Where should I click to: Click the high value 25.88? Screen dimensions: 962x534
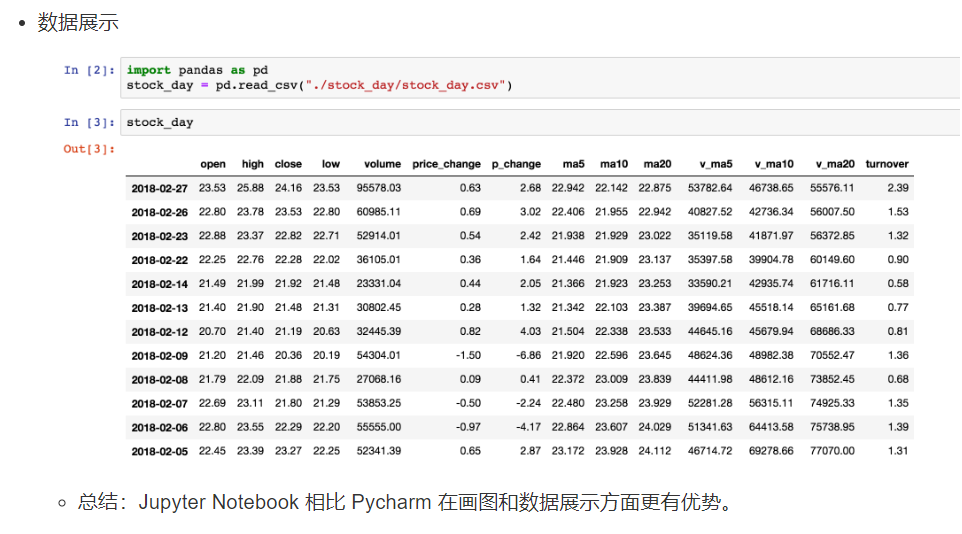(250, 188)
